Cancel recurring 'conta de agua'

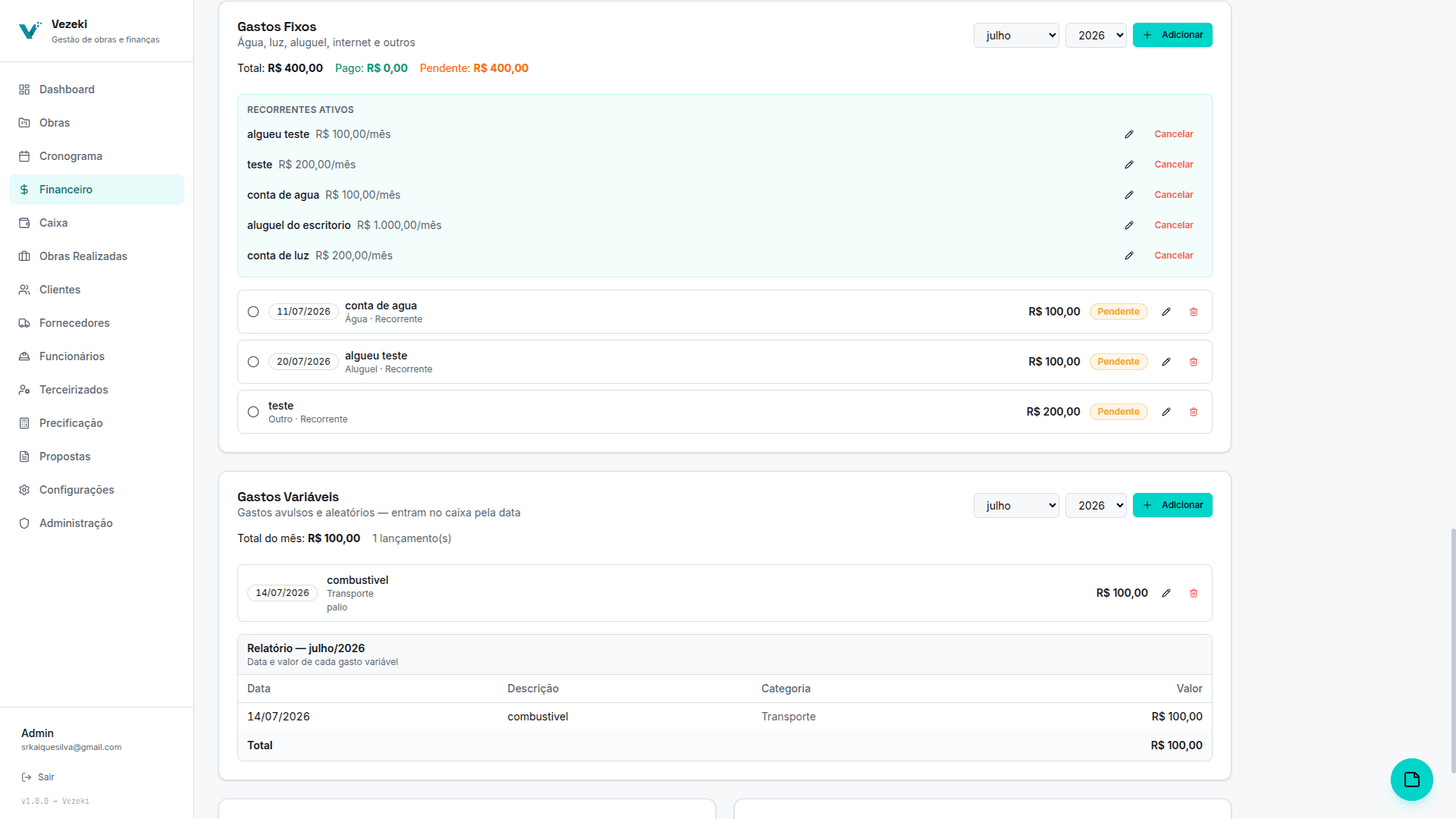pyautogui.click(x=1173, y=195)
